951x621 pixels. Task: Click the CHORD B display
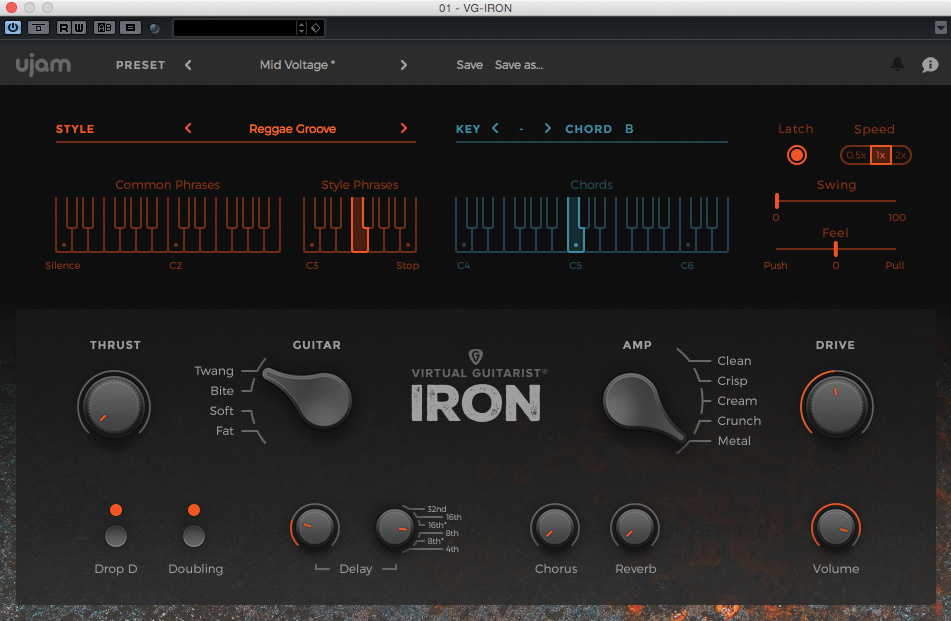pyautogui.click(x=599, y=129)
